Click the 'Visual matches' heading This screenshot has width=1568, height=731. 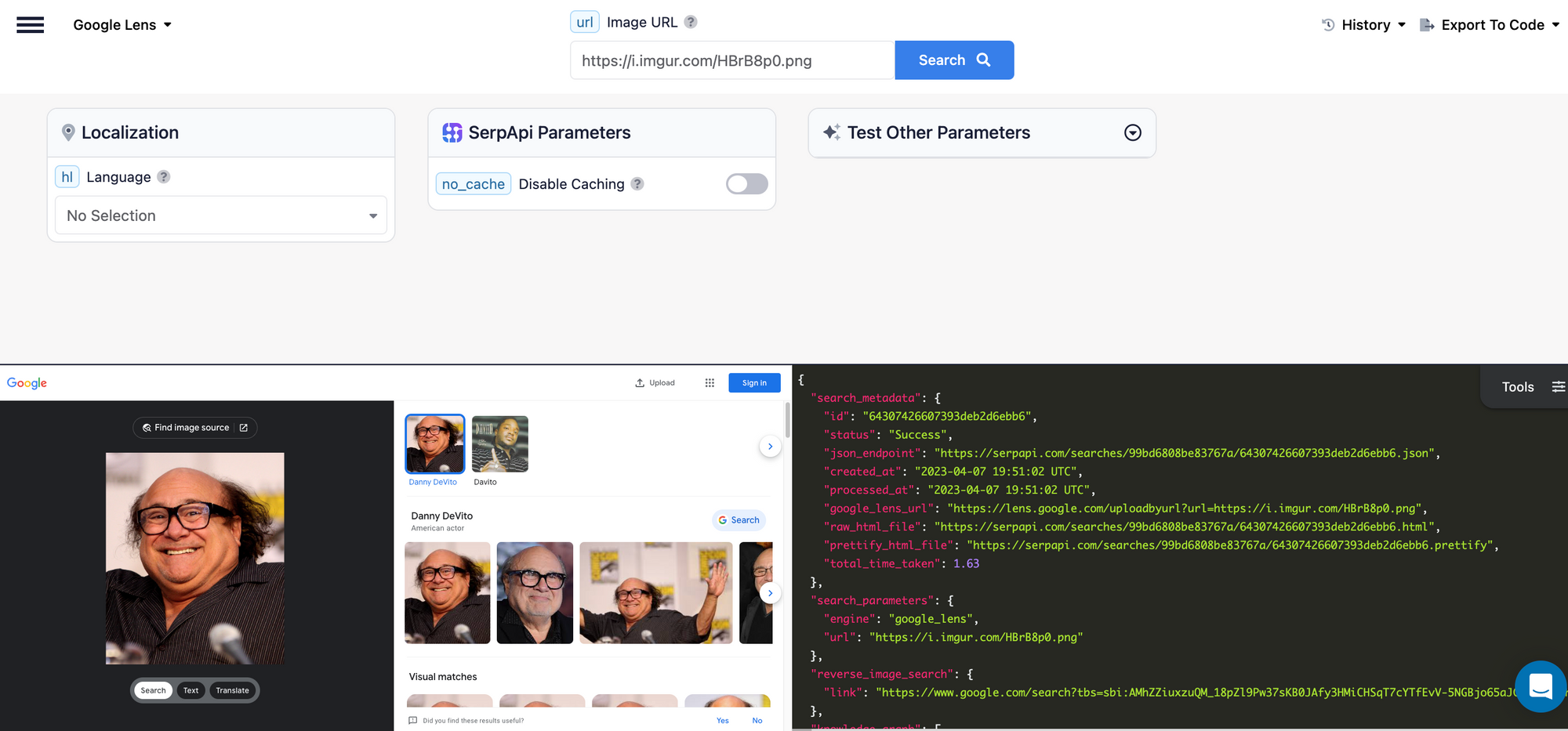[x=443, y=677]
